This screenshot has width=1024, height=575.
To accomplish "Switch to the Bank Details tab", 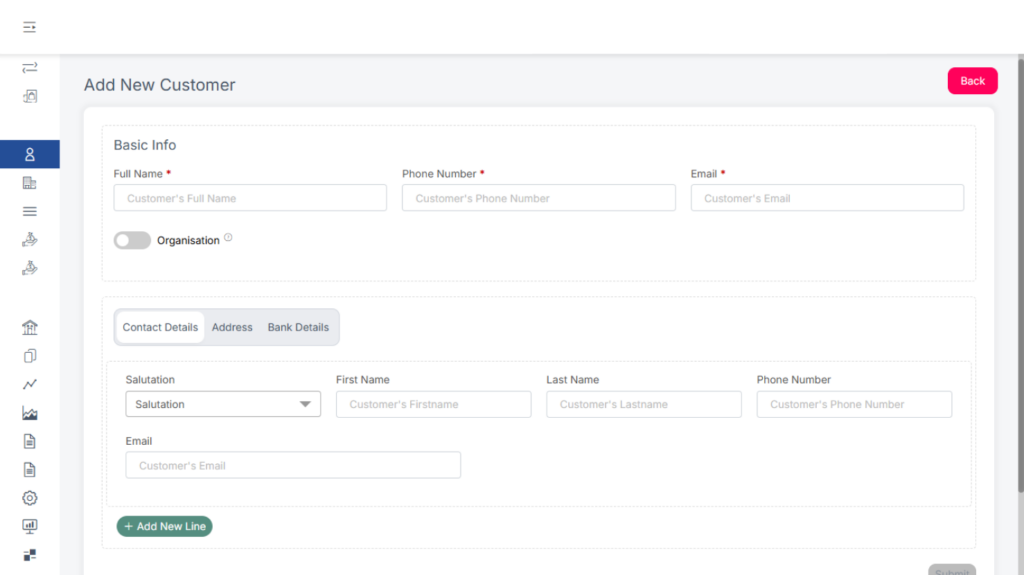I will pos(298,327).
